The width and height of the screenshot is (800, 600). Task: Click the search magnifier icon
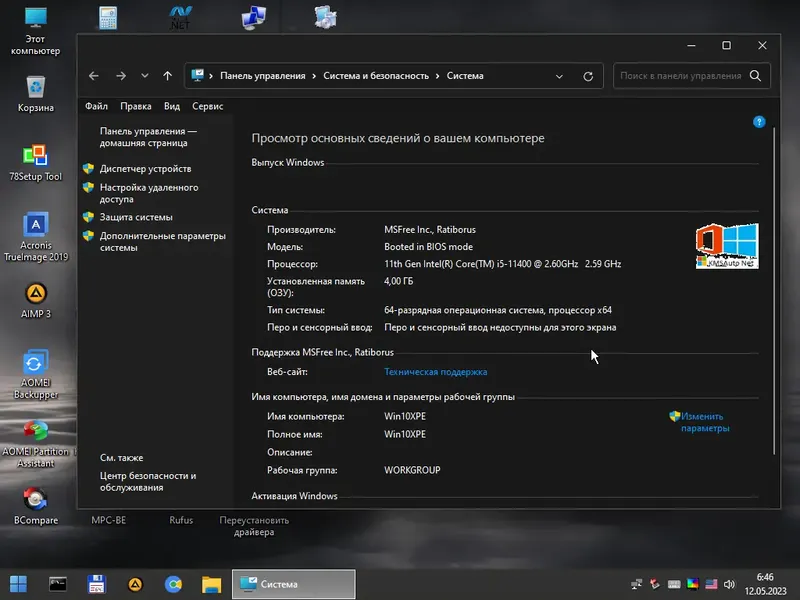pyautogui.click(x=756, y=76)
